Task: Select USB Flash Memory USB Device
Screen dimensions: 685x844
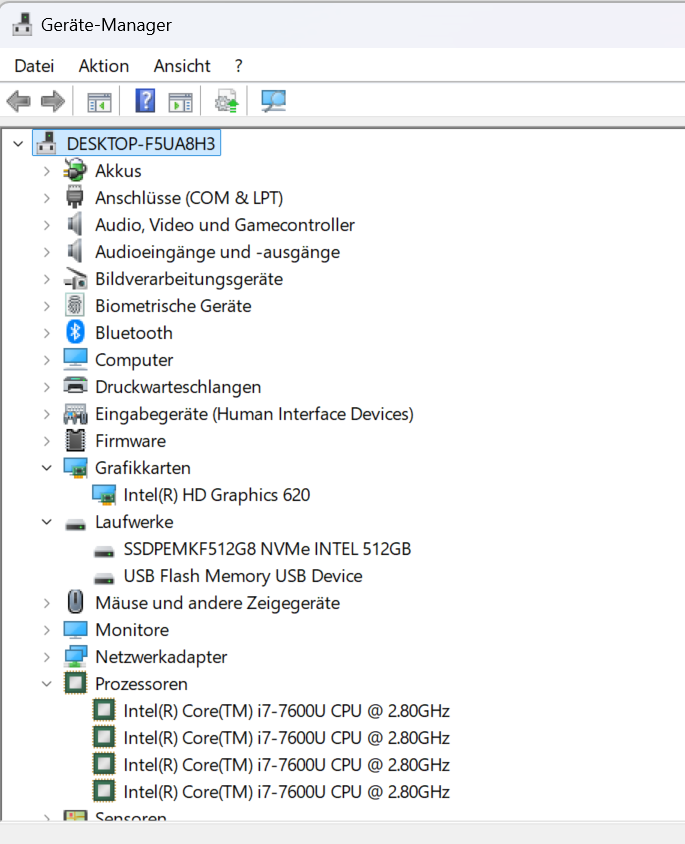Action: pyautogui.click(x=243, y=576)
